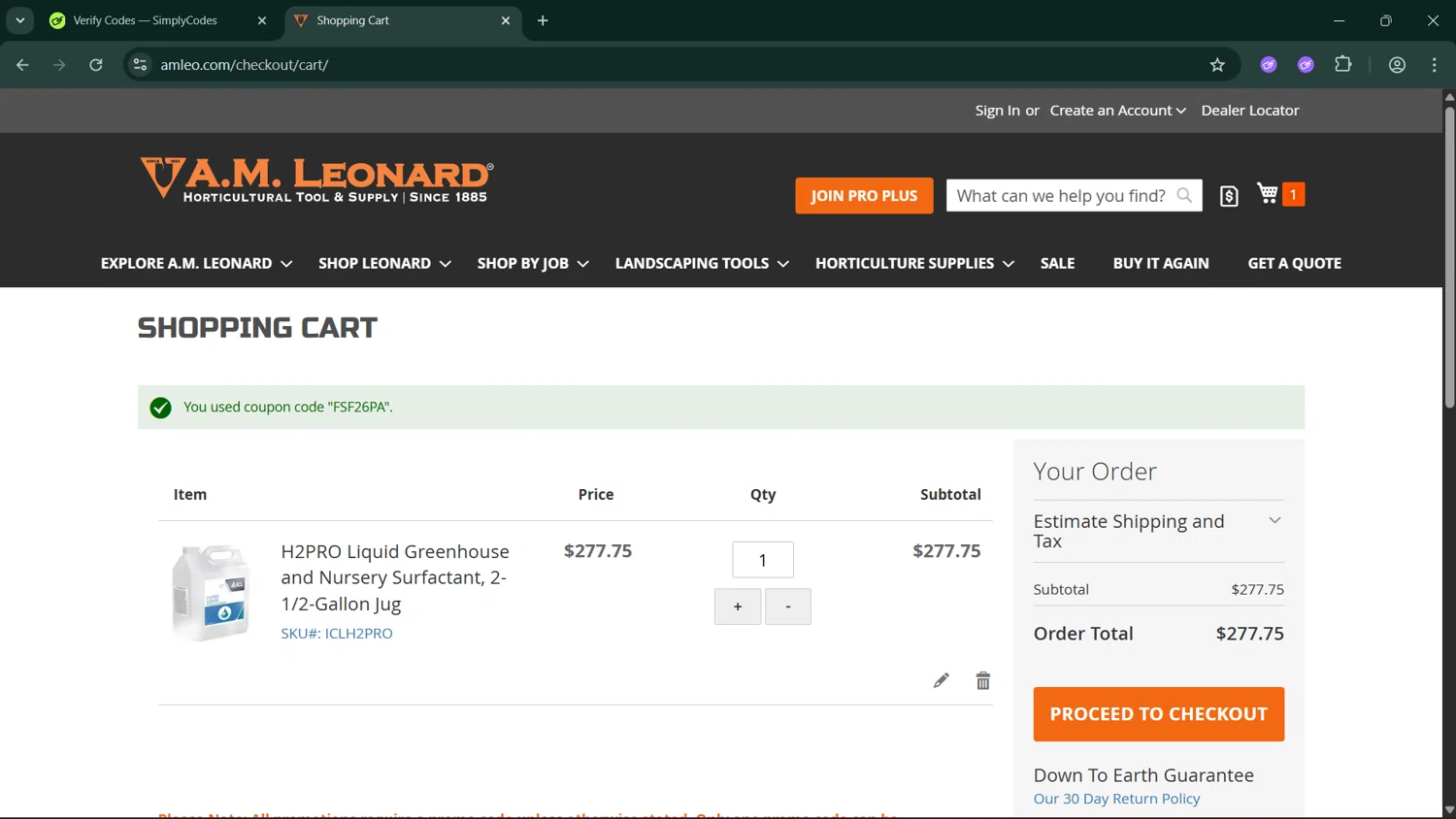Open the Buy It Again page

coord(1161,263)
